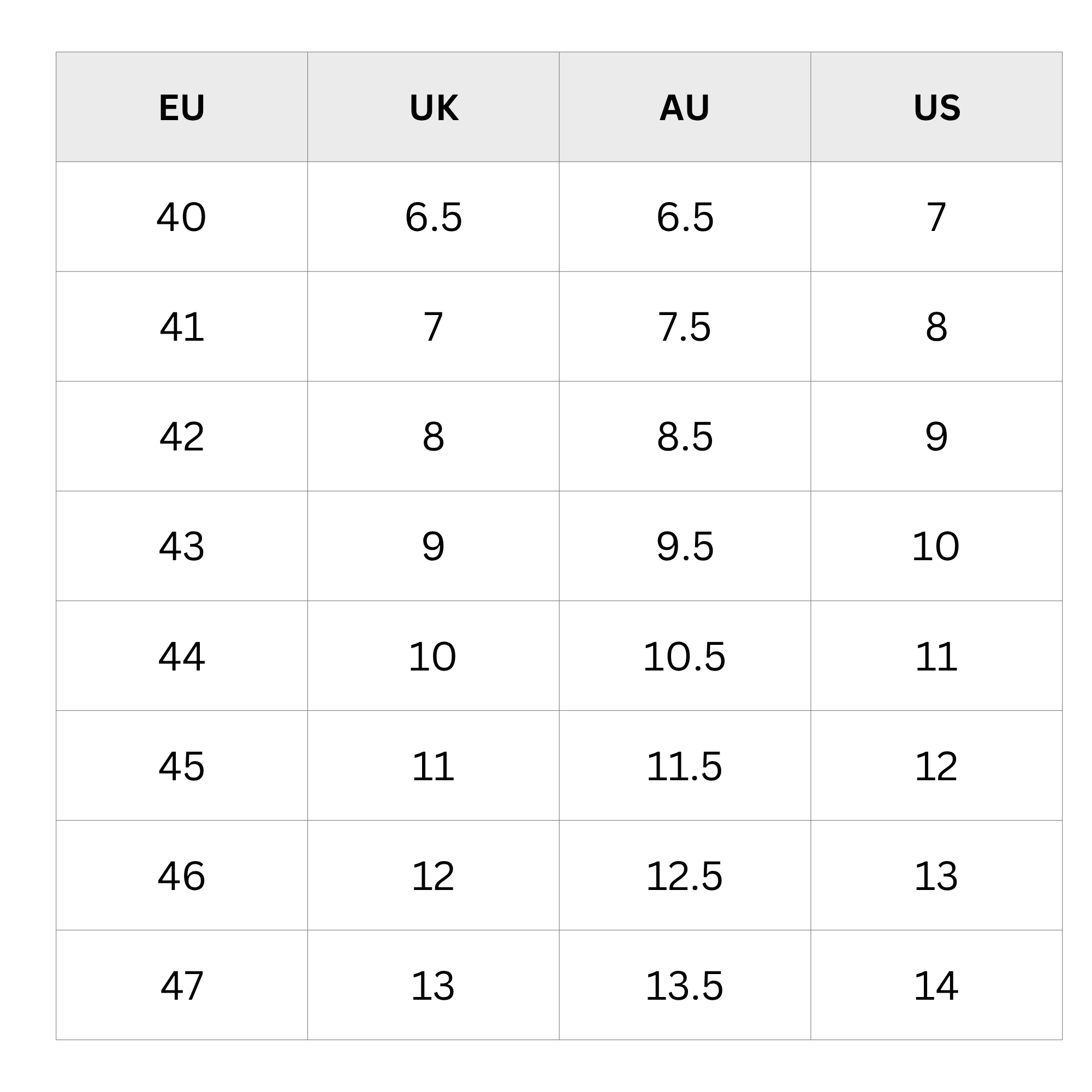
Task: Click UK size 10 in EU 44 row
Action: [x=432, y=656]
